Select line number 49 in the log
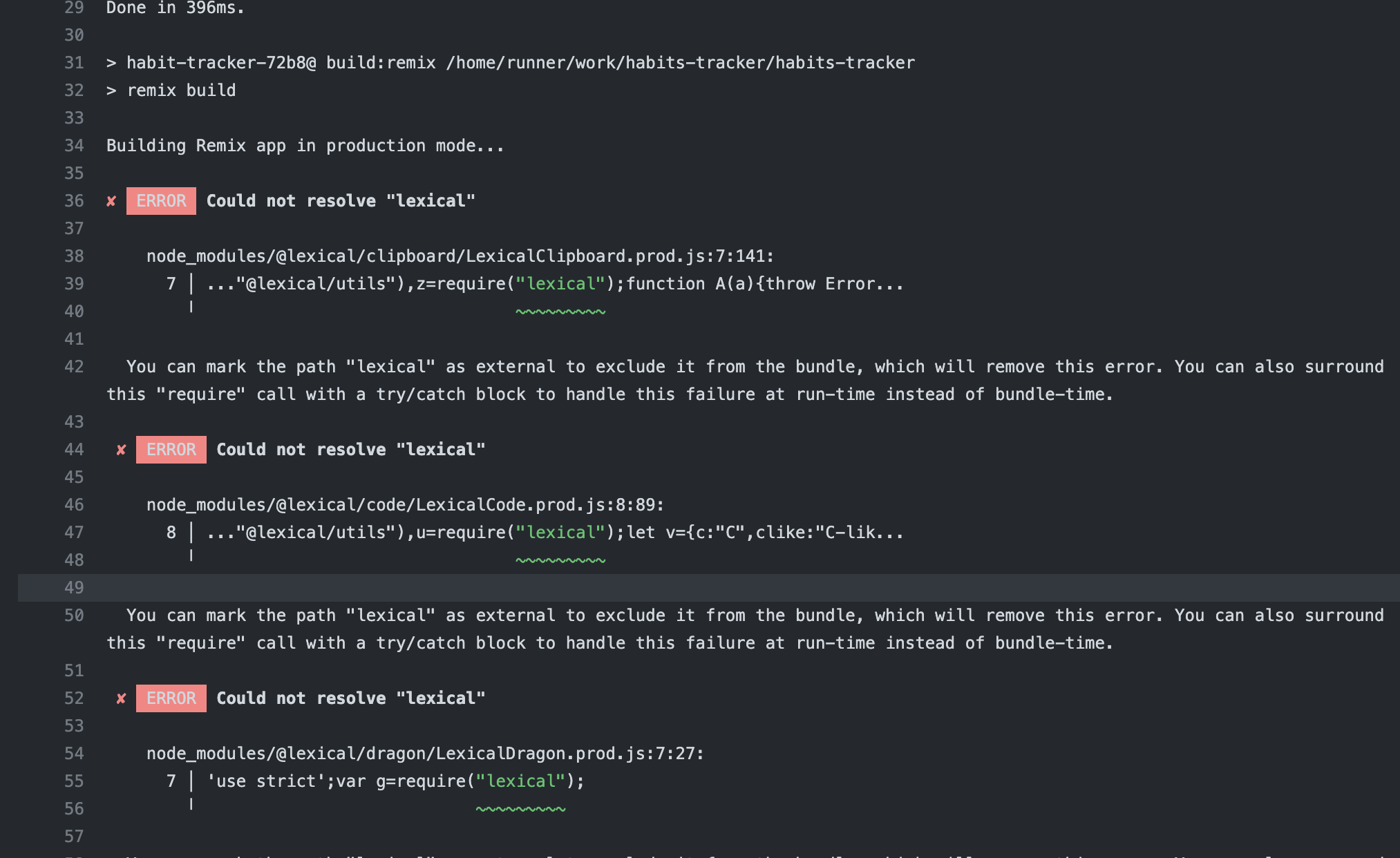The height and width of the screenshot is (858, 1400). click(73, 587)
